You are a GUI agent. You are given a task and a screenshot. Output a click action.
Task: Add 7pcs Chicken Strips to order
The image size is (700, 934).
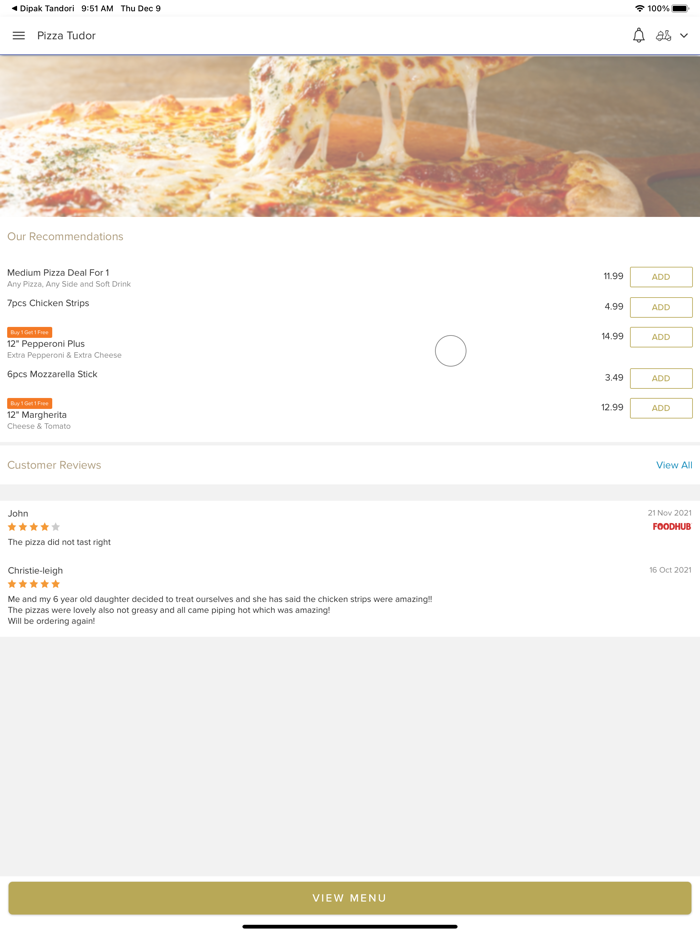[x=660, y=307]
